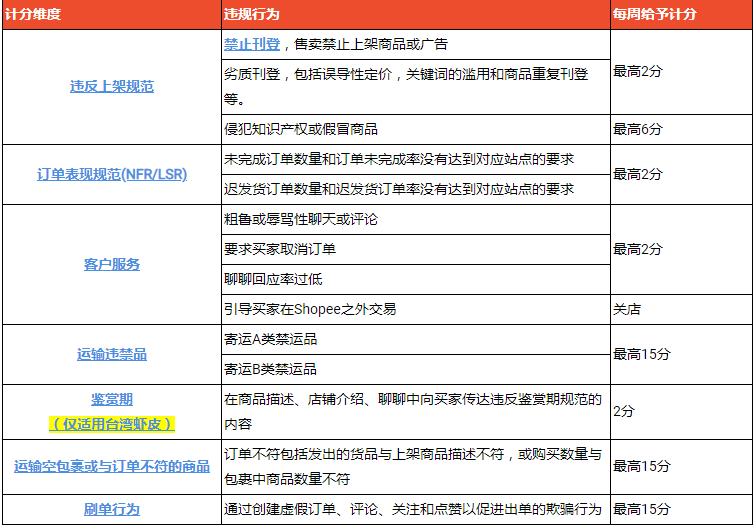Click the 寄运B类禁运品 cell
Image resolution: width=753 pixels, height=528 pixels.
pos(270,369)
